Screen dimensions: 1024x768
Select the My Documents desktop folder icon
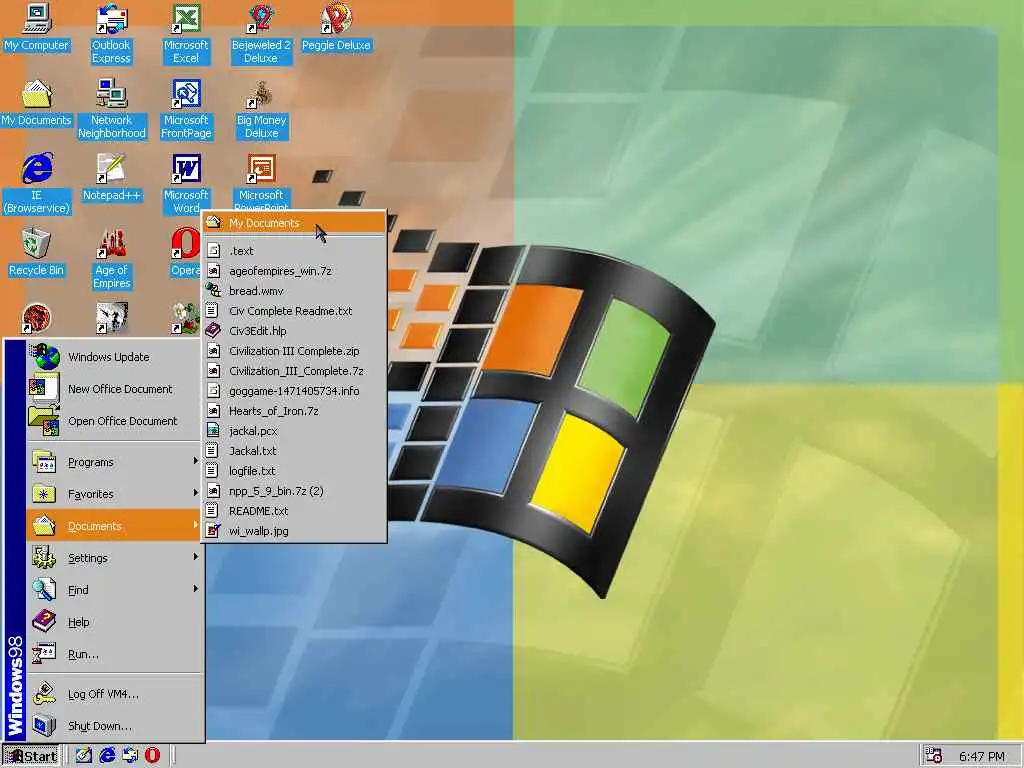[x=37, y=103]
